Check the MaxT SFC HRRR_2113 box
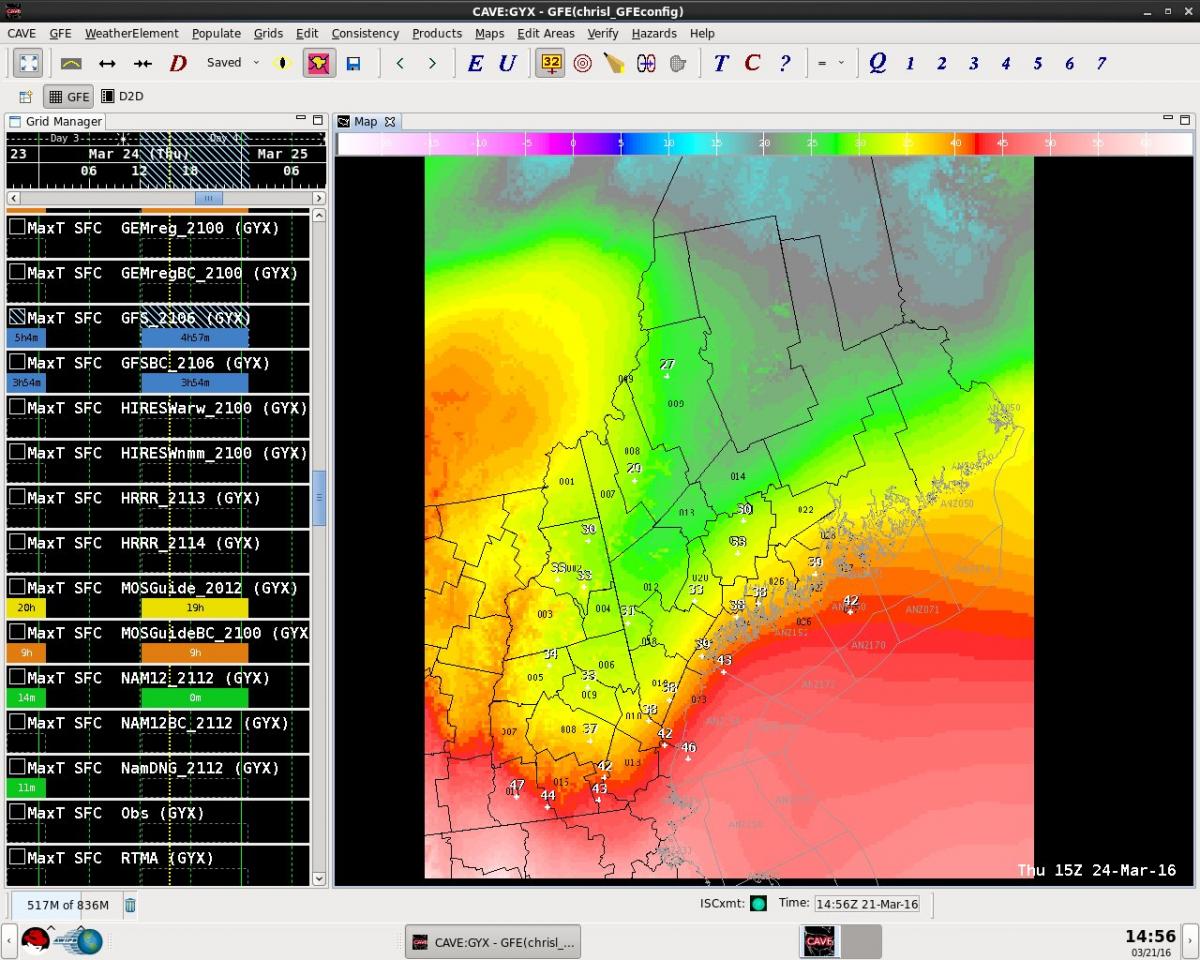Viewport: 1200px width, 960px height. [x=17, y=497]
